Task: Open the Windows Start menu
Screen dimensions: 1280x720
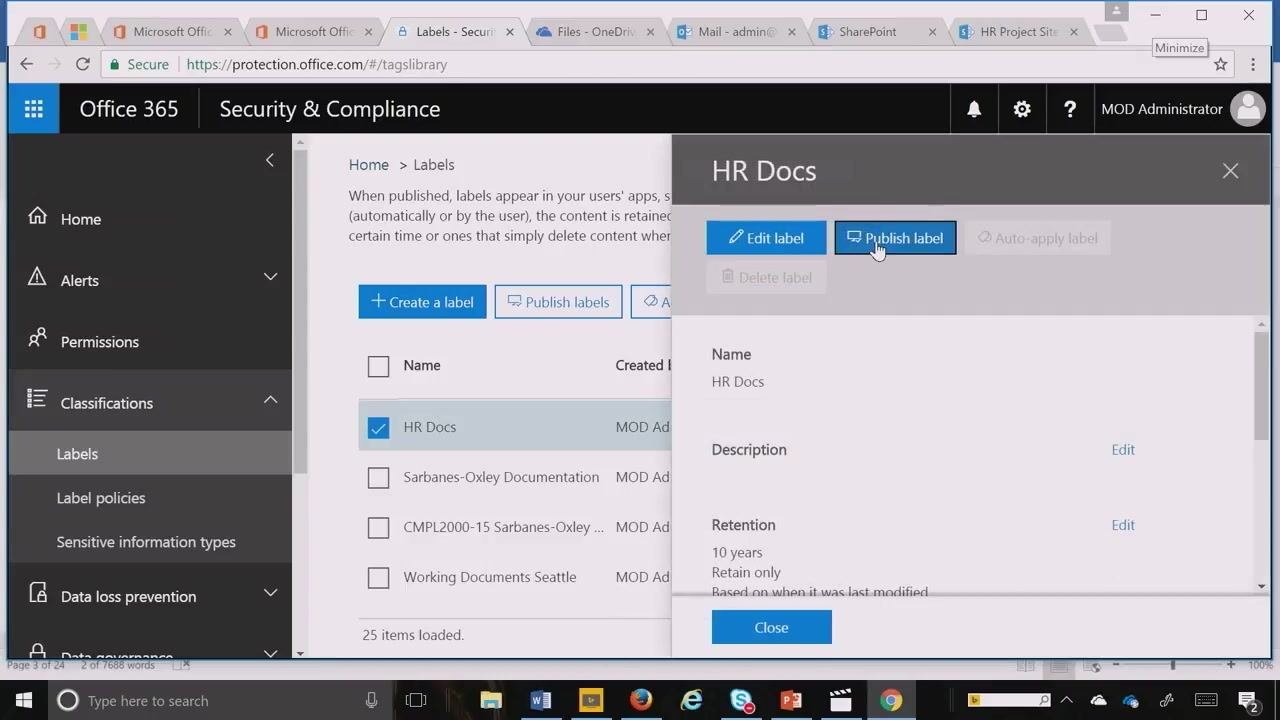Action: pyautogui.click(x=24, y=700)
